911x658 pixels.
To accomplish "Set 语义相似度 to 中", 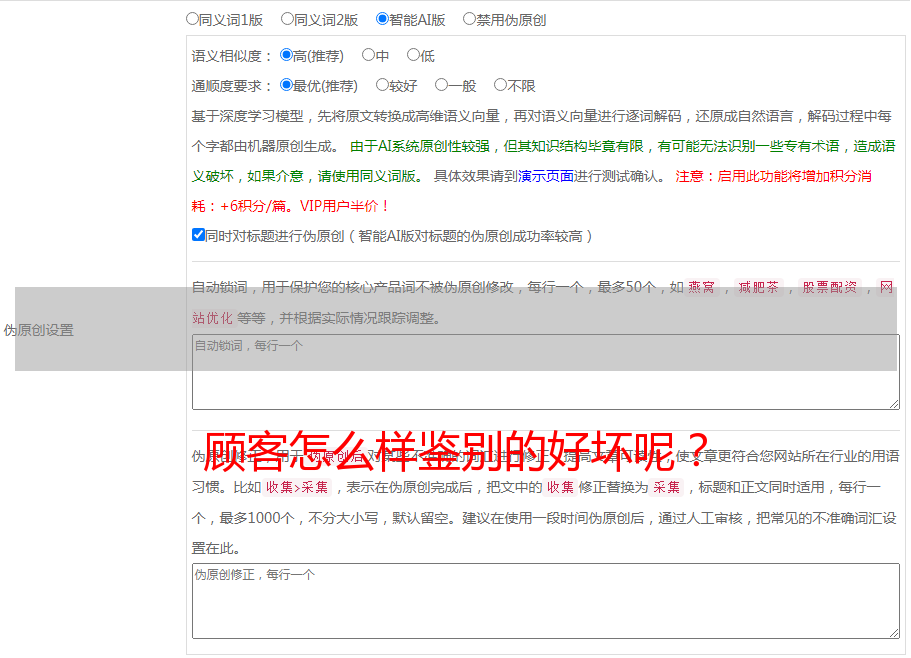I will click(368, 56).
